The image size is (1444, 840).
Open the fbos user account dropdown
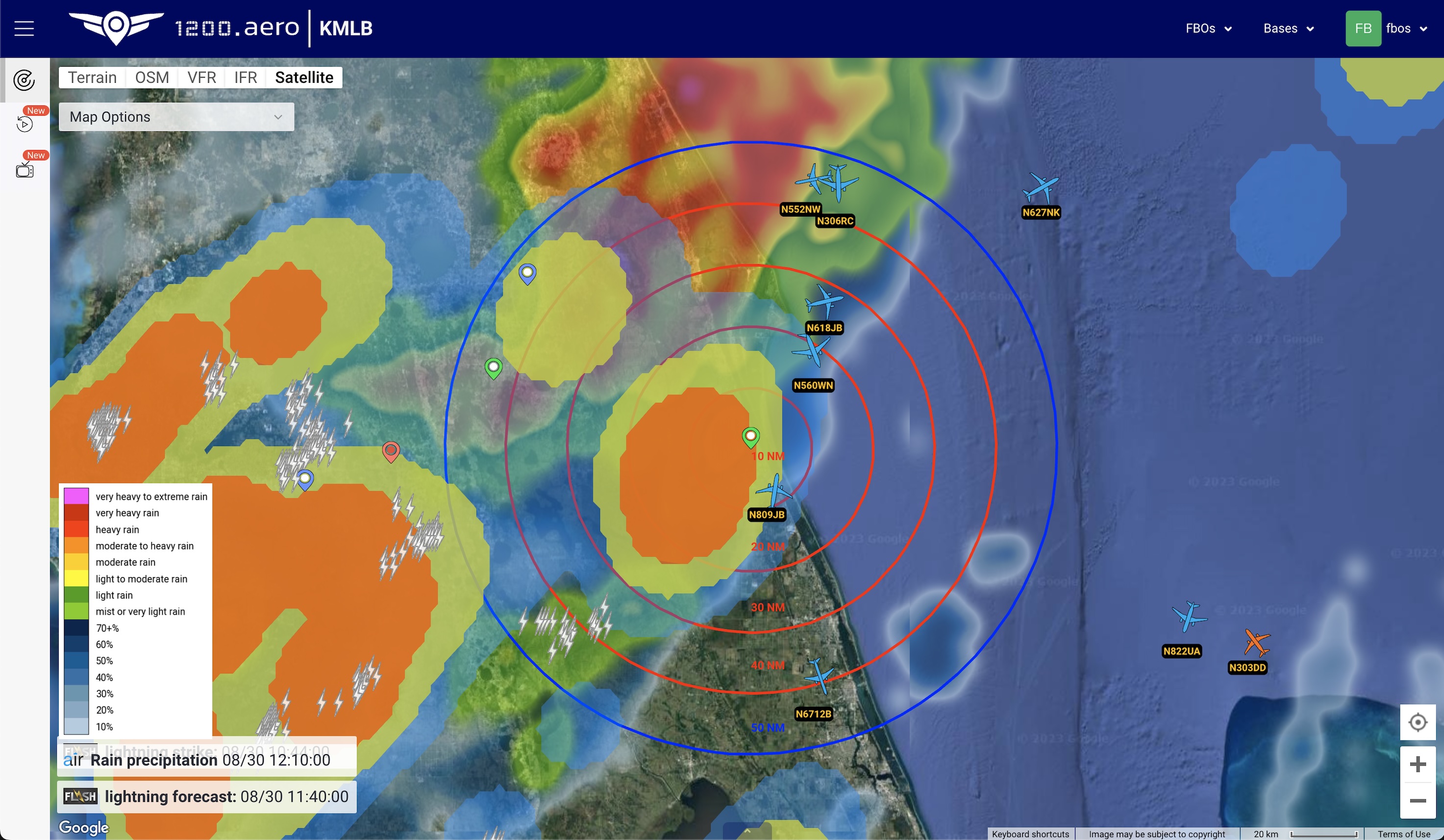pyautogui.click(x=1407, y=28)
